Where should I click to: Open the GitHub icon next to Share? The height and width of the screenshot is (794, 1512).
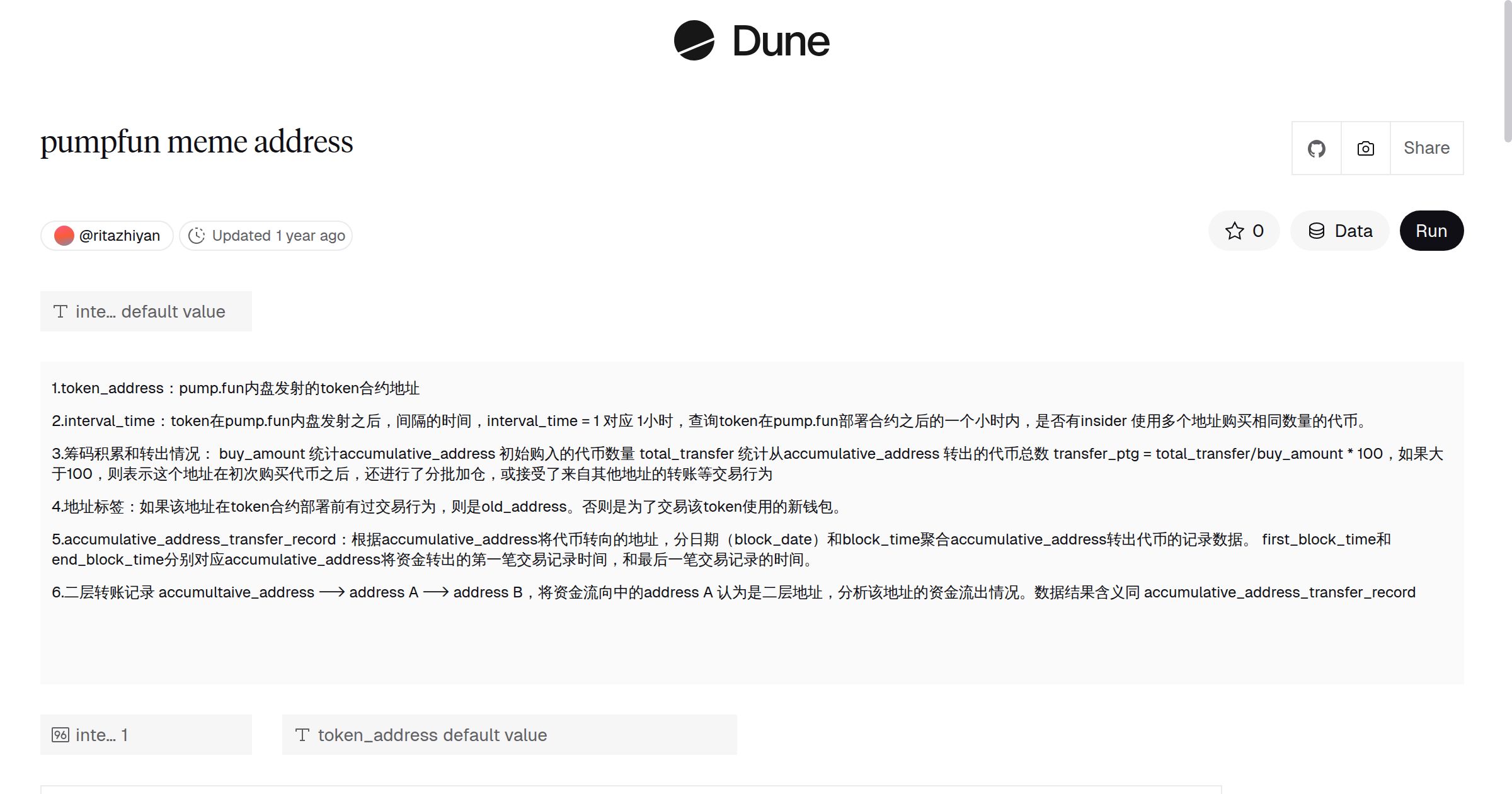click(x=1317, y=148)
